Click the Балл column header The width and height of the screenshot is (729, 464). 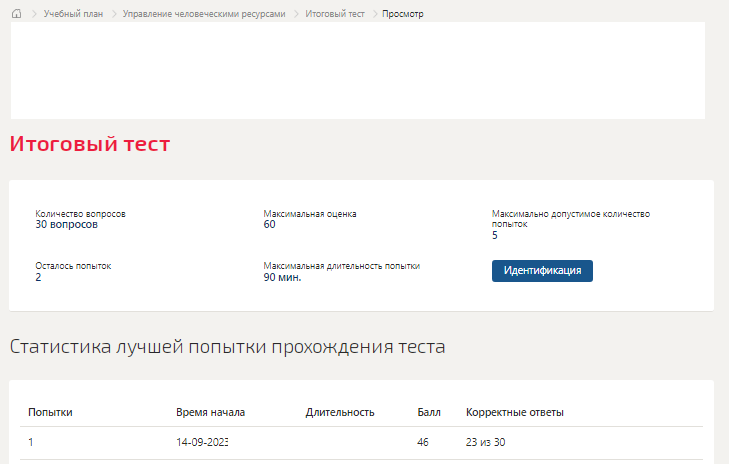point(429,412)
